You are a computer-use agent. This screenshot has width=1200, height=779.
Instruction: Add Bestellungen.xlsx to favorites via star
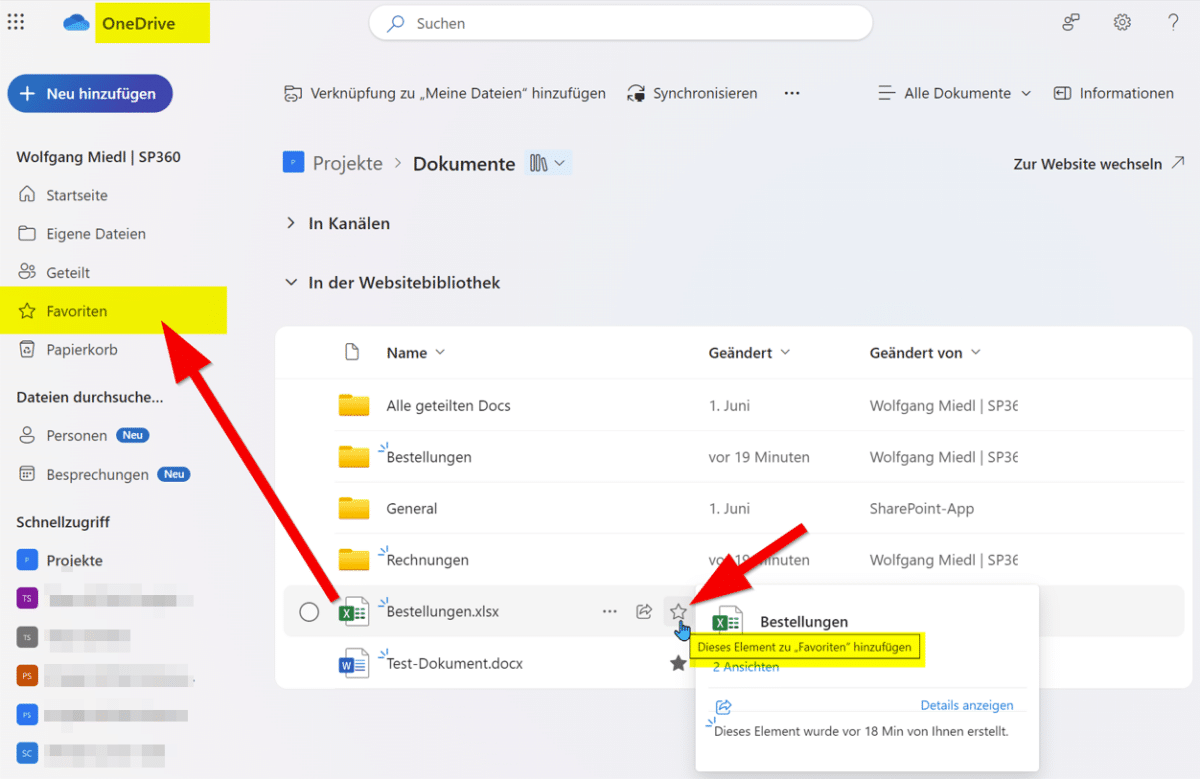tap(679, 611)
